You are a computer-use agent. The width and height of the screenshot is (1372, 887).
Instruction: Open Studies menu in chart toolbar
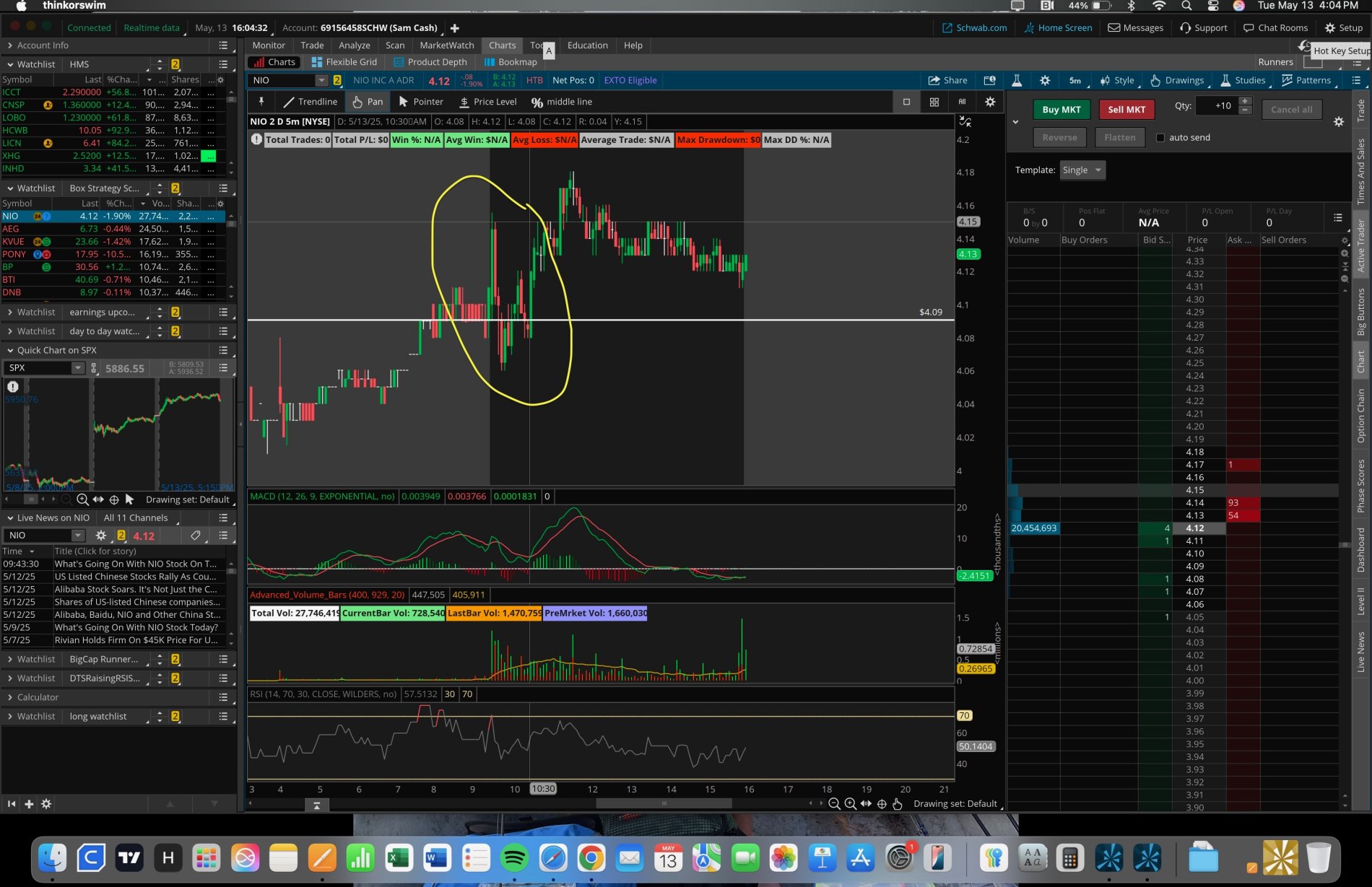(1243, 80)
